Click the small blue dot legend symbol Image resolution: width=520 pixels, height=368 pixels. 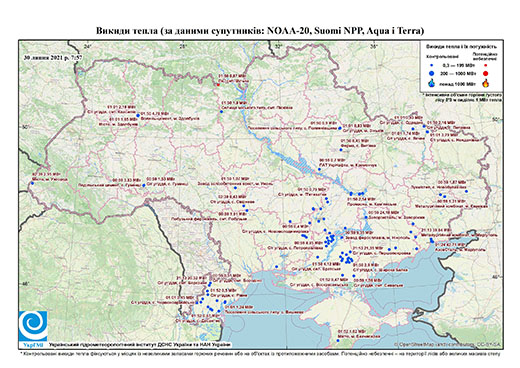click(432, 66)
